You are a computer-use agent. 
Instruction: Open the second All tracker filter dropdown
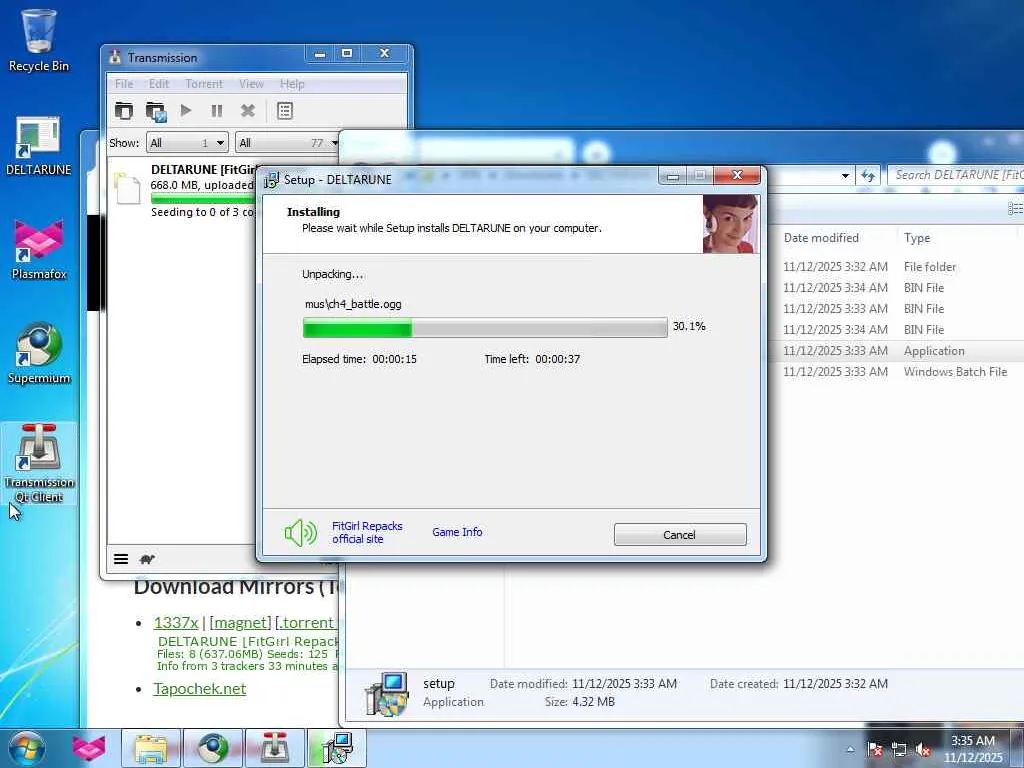click(x=287, y=142)
